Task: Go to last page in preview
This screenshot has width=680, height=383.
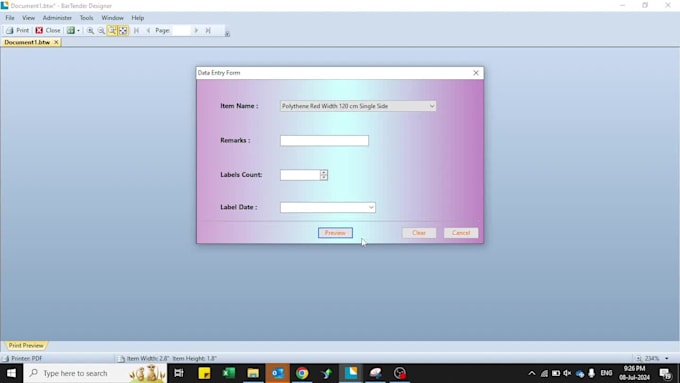Action: pos(208,30)
